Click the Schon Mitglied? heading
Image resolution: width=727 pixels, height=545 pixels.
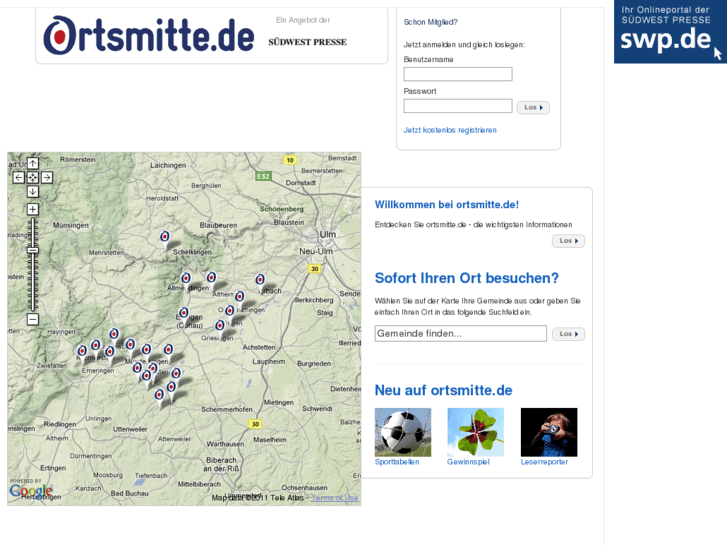pyautogui.click(x=431, y=22)
